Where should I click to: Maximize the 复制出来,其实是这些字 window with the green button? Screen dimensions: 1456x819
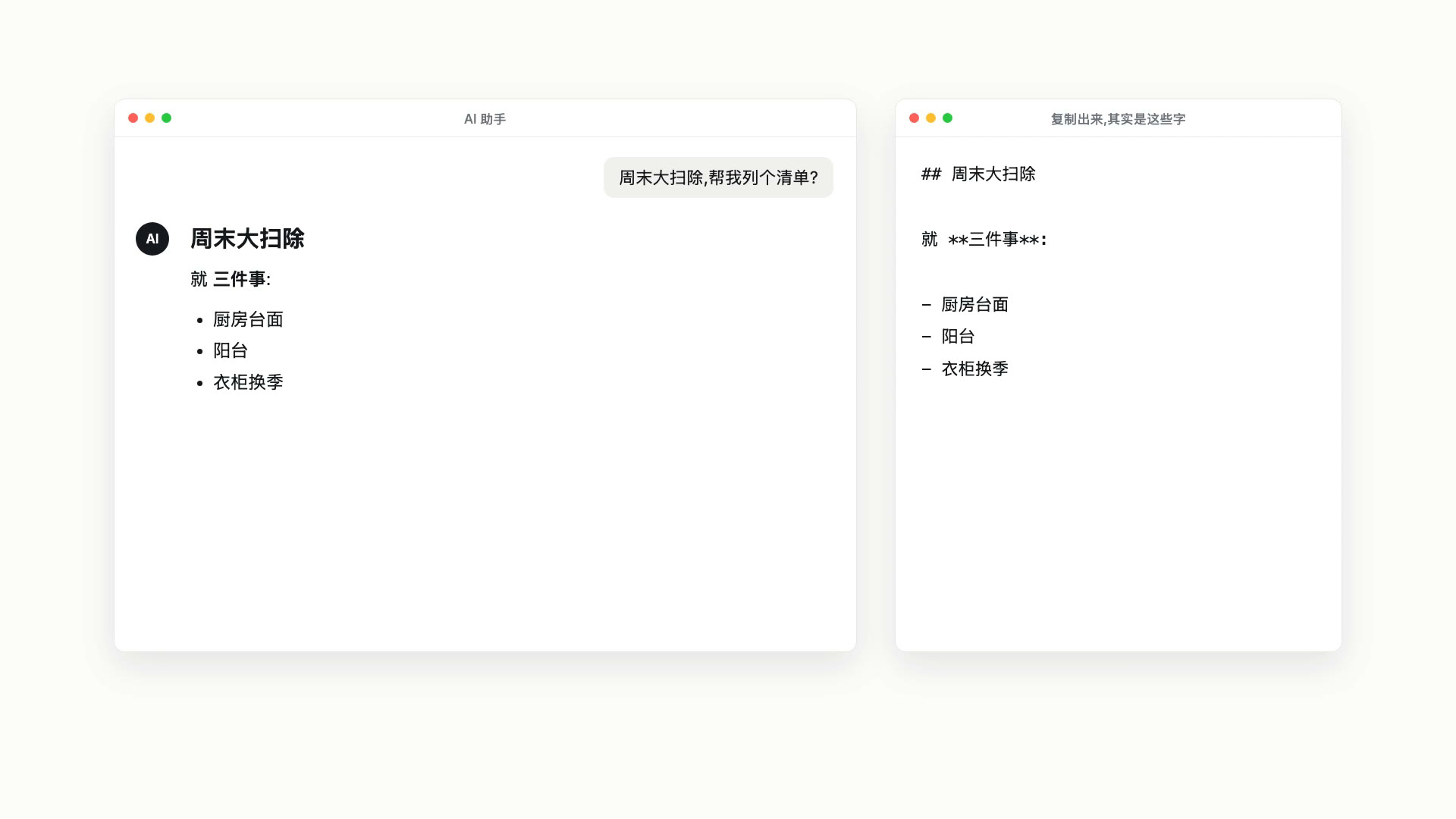click(948, 118)
